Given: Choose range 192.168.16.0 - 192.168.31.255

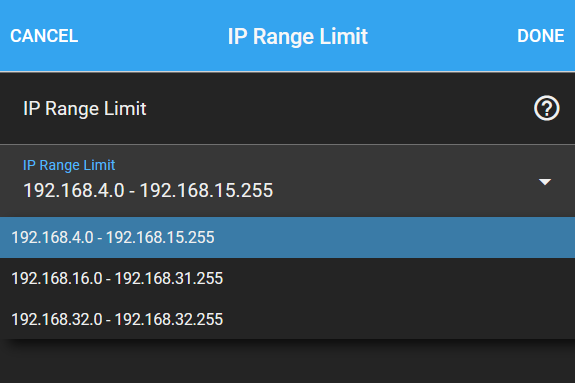Looking at the screenshot, I should [x=288, y=278].
